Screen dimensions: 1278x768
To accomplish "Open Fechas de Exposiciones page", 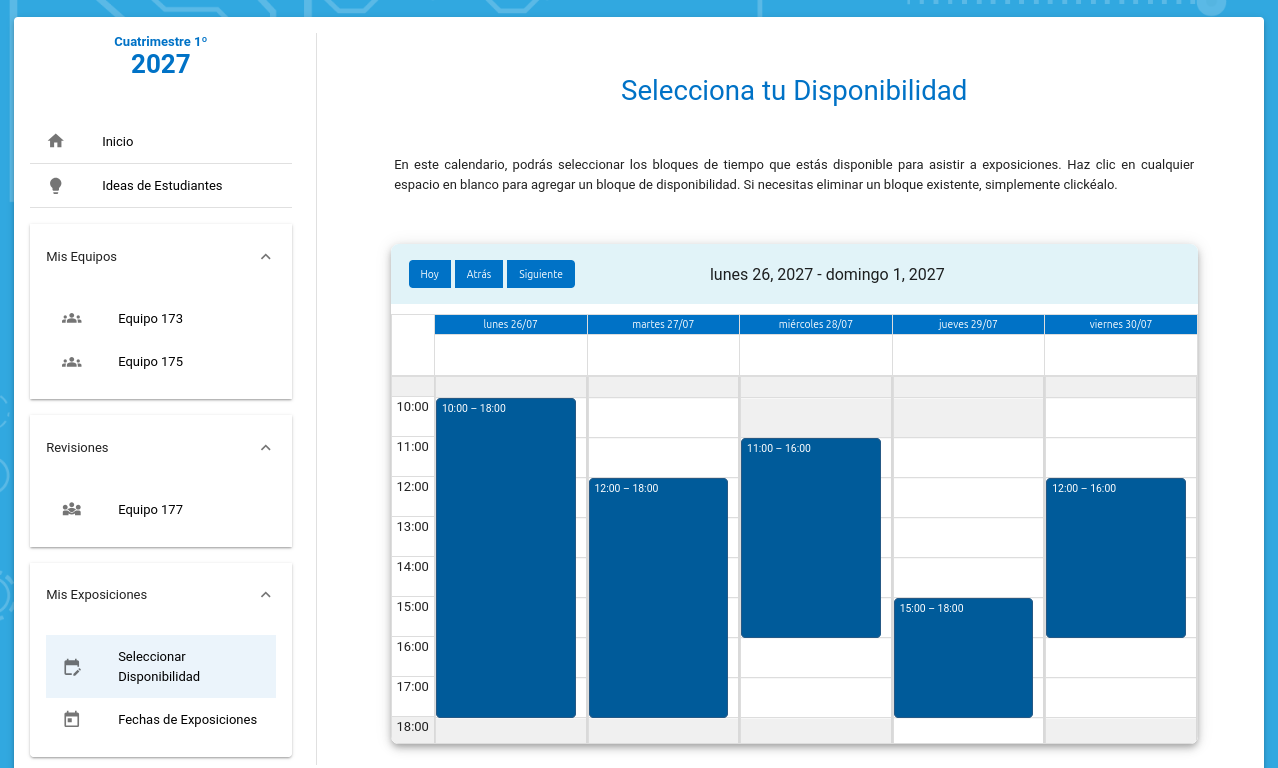I will (187, 720).
